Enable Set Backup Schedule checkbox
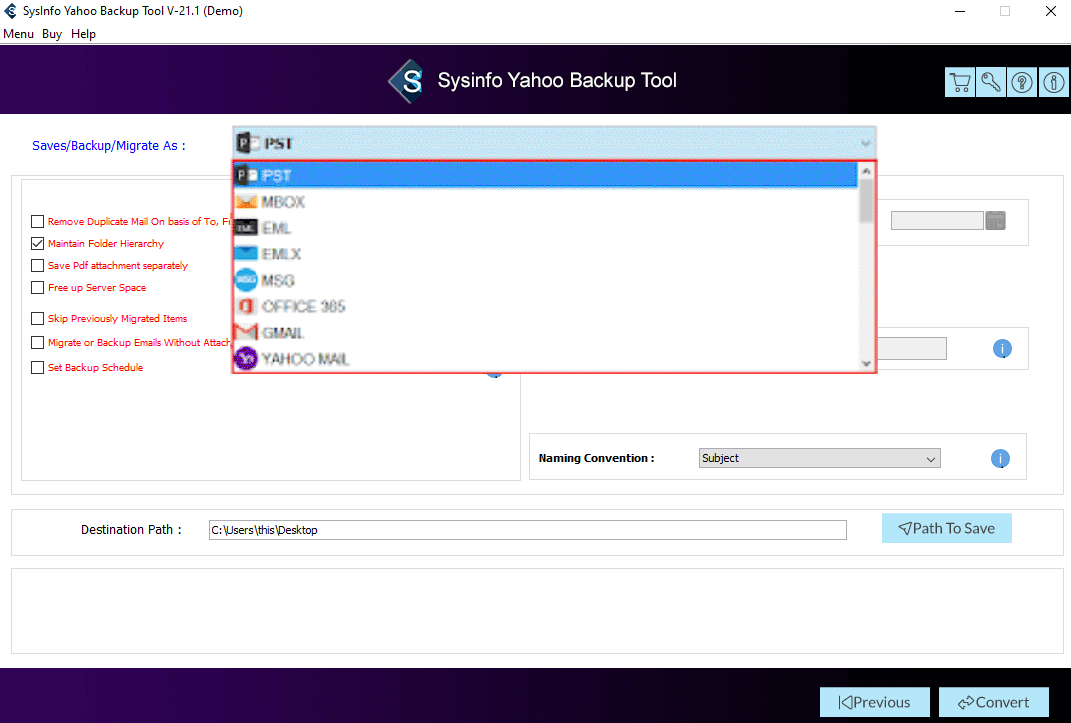Screen dimensions: 1071x723 click(x=38, y=367)
